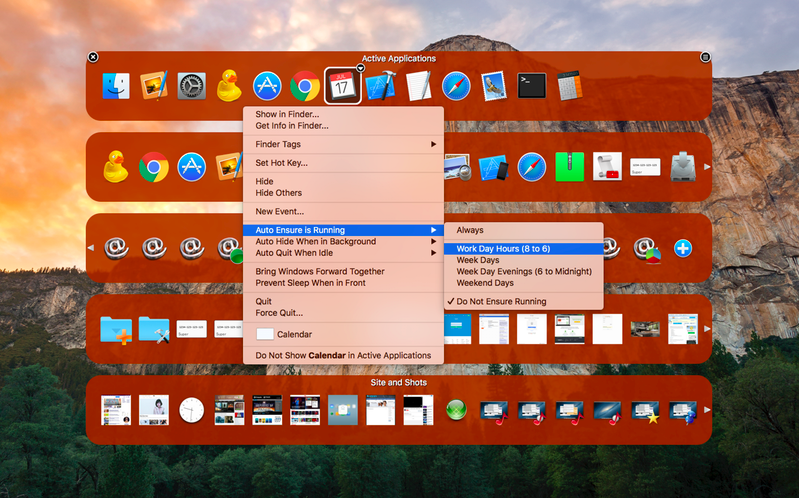This screenshot has height=498, width=799.
Task: Click the @ icon with the green dot
Action: click(x=230, y=250)
